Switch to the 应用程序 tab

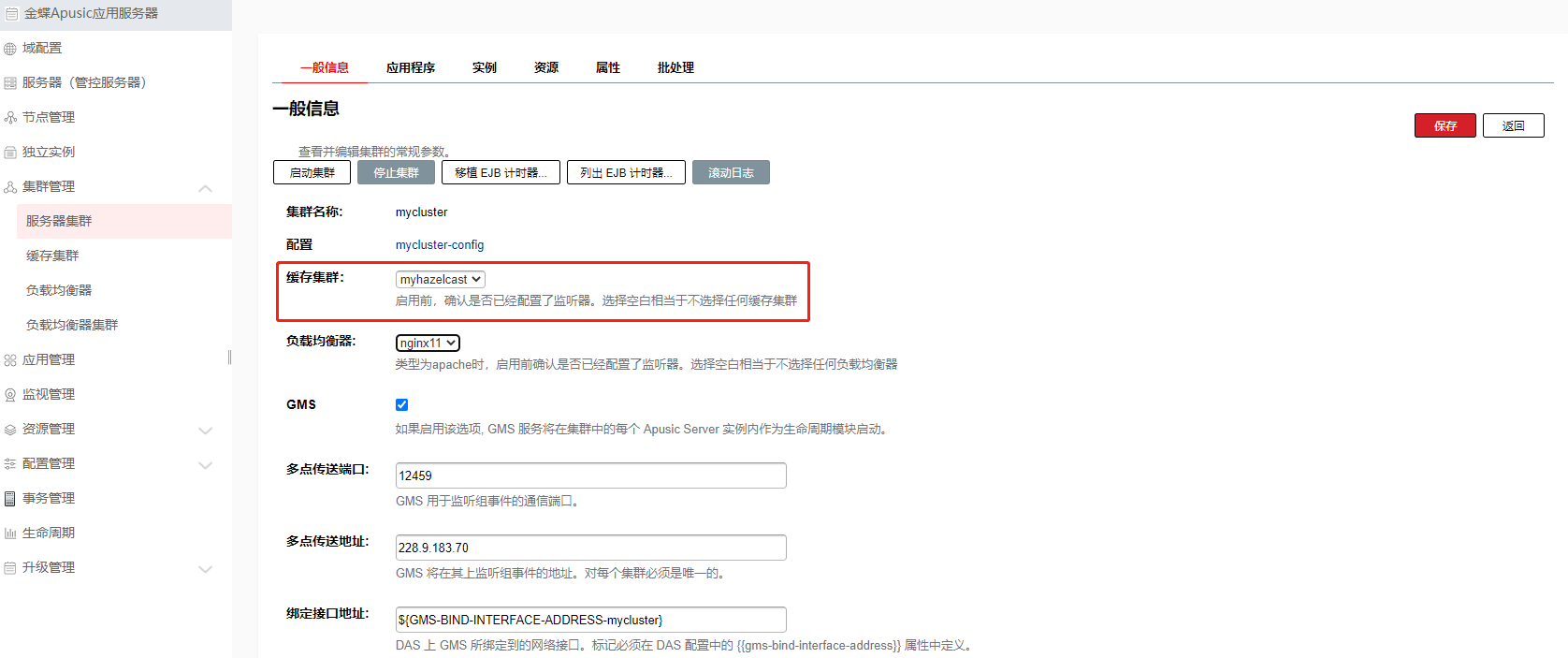(410, 67)
